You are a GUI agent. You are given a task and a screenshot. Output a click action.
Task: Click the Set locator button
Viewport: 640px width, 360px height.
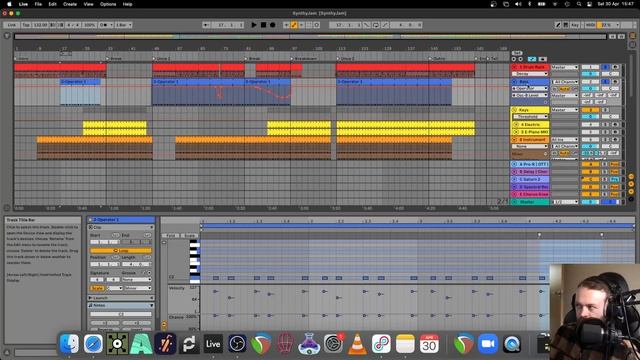(x=517, y=53)
